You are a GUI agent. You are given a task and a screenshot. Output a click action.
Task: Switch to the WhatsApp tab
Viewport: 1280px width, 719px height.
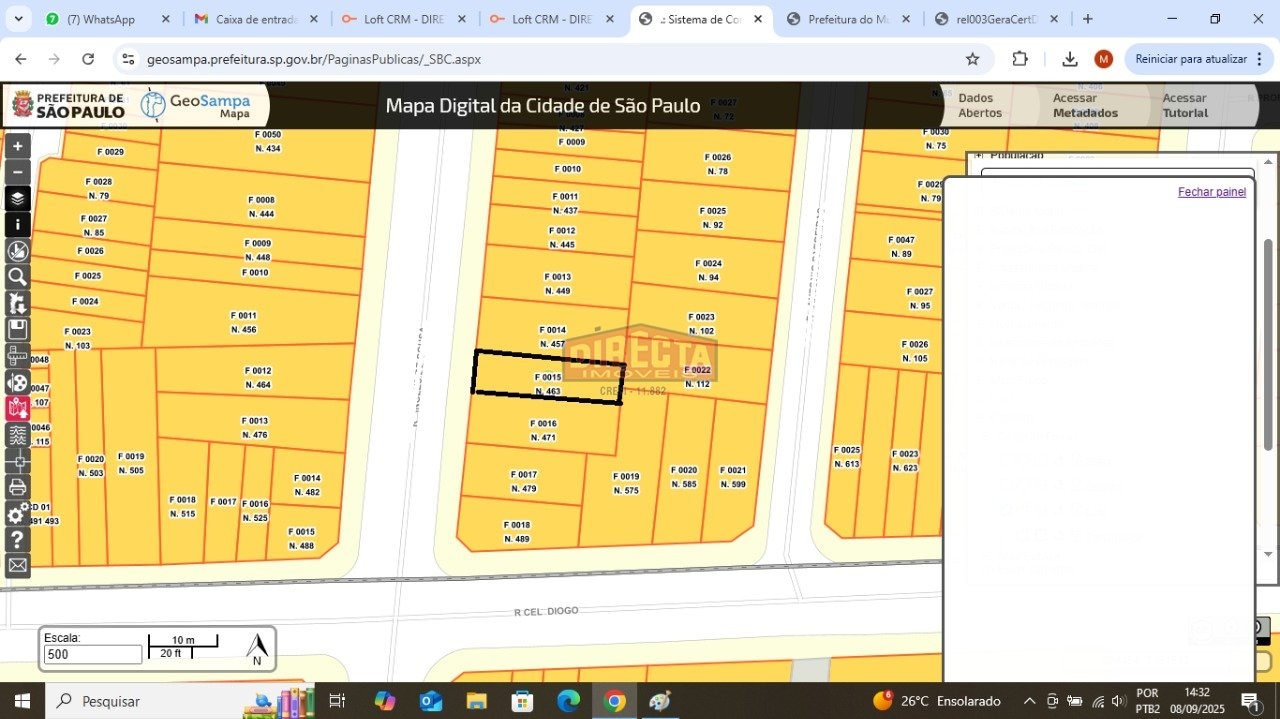coord(100,19)
